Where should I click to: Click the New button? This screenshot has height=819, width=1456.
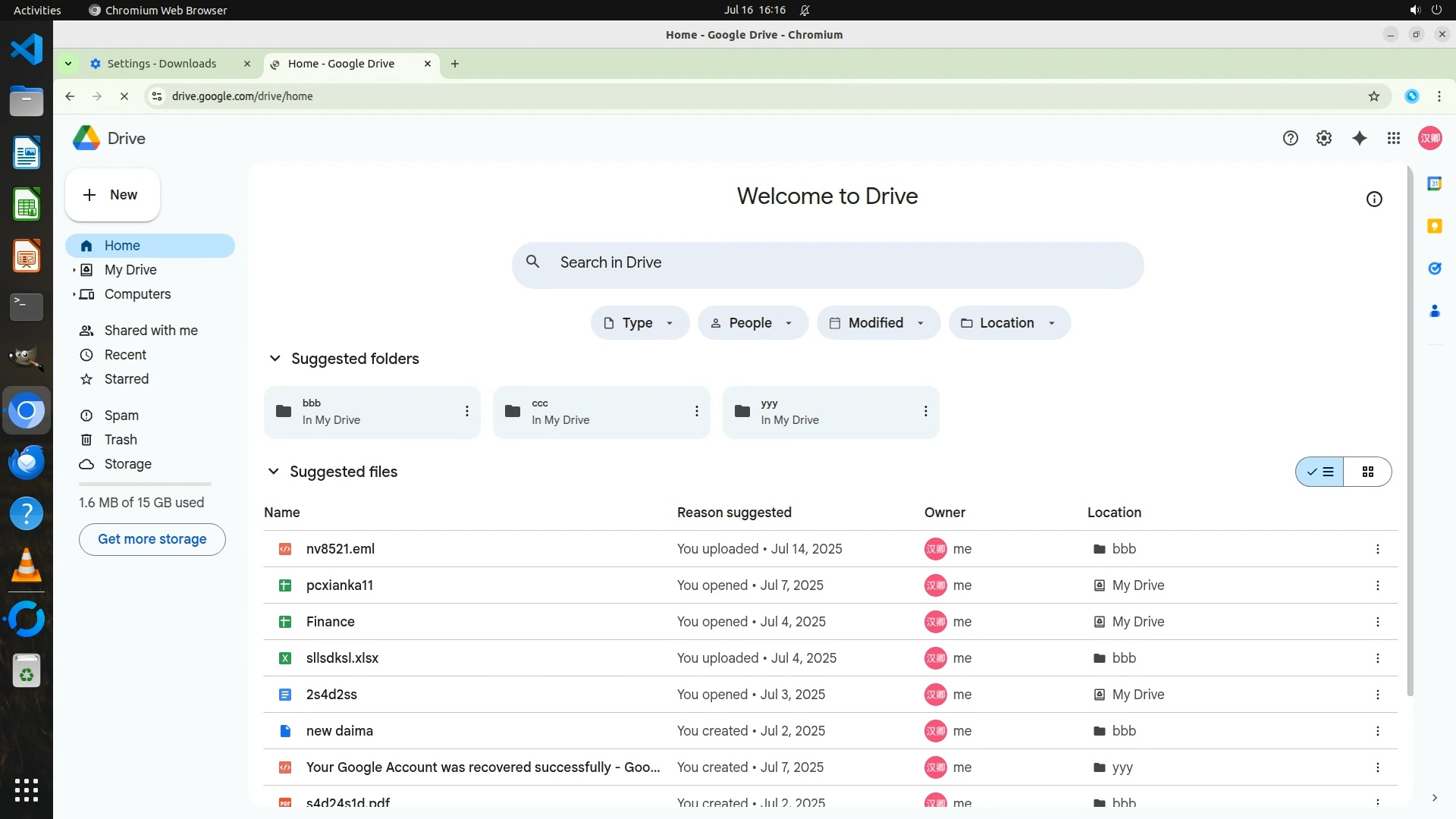click(x=112, y=195)
